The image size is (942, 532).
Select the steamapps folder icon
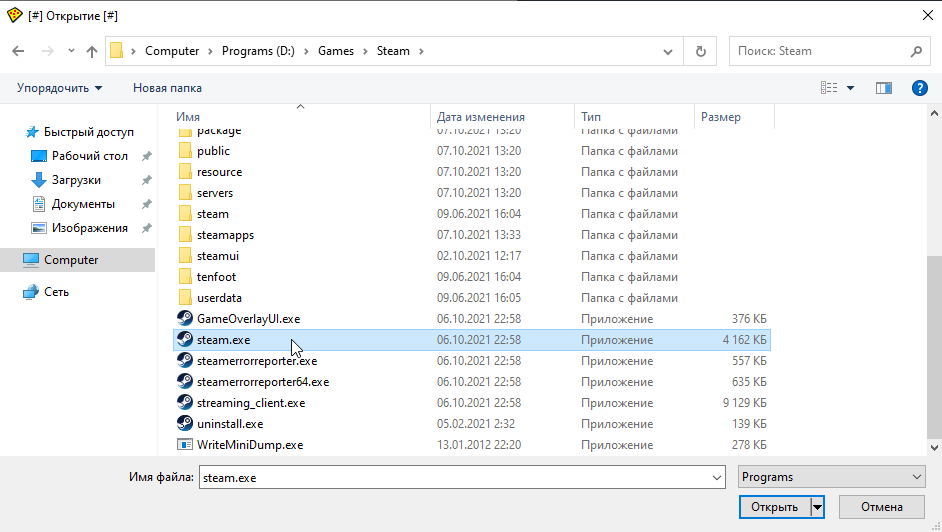(186, 234)
